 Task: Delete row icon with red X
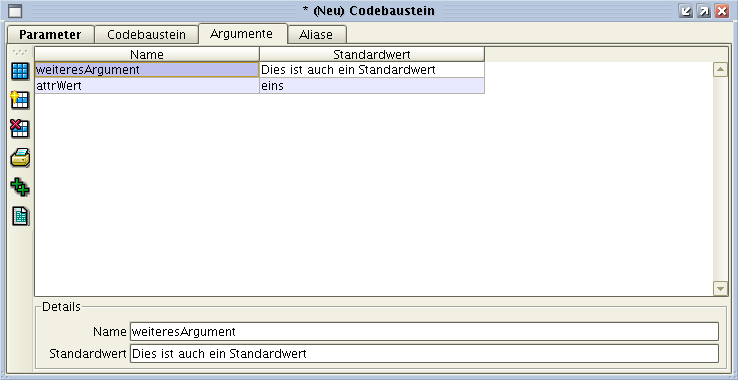(x=20, y=129)
